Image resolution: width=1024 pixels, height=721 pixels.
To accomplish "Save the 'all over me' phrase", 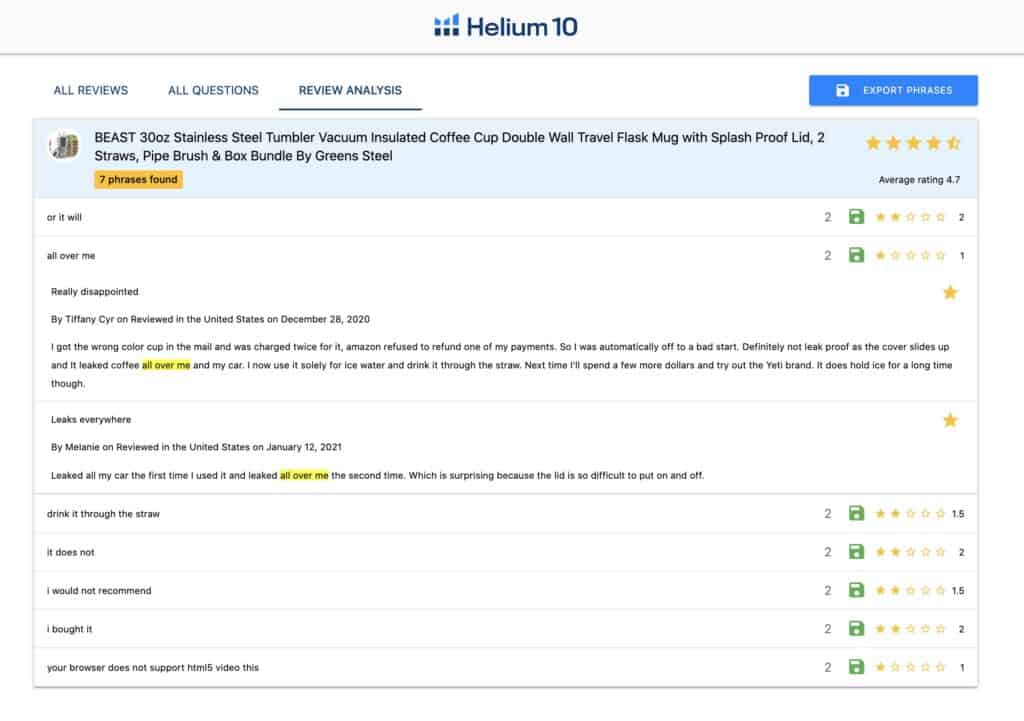I will pyautogui.click(x=856, y=255).
